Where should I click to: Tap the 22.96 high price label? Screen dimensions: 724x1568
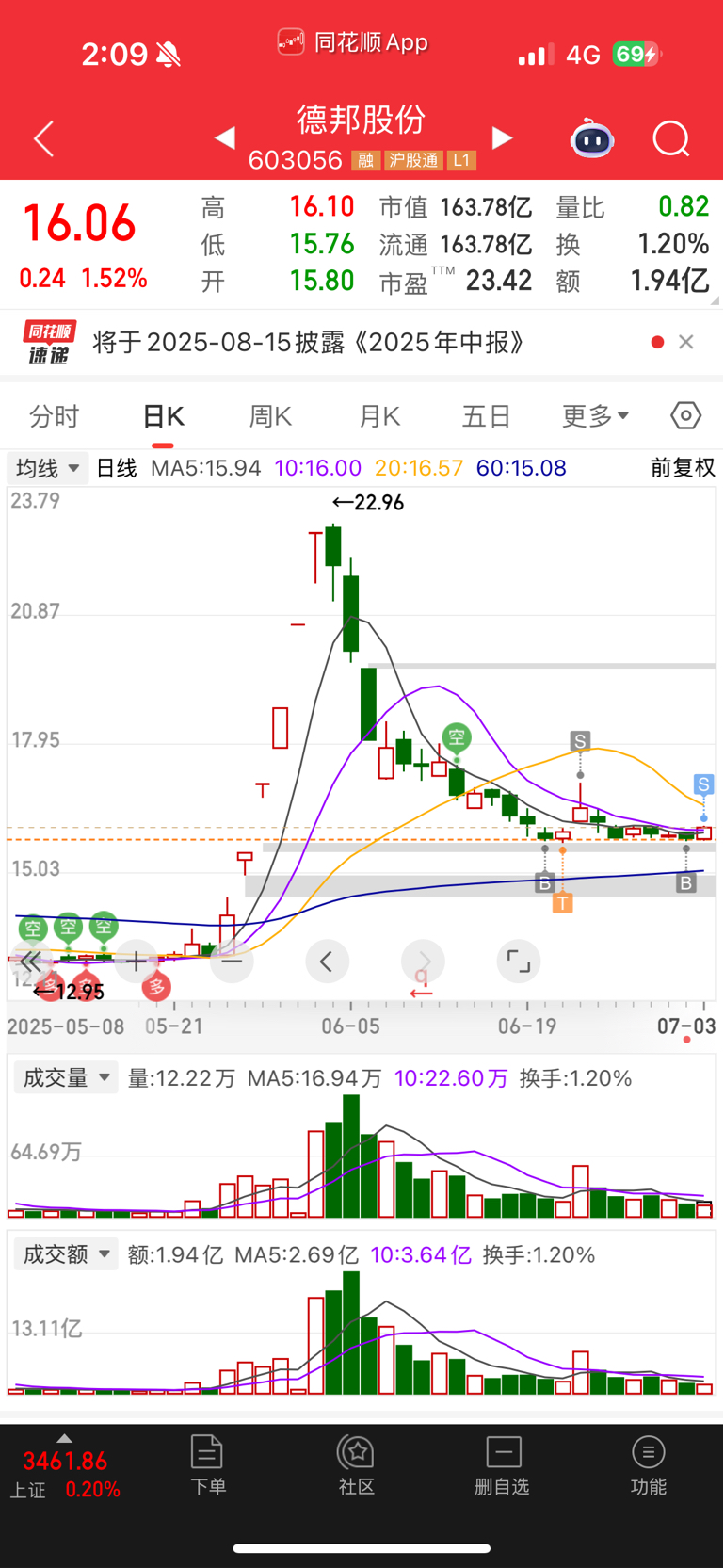pos(368,503)
